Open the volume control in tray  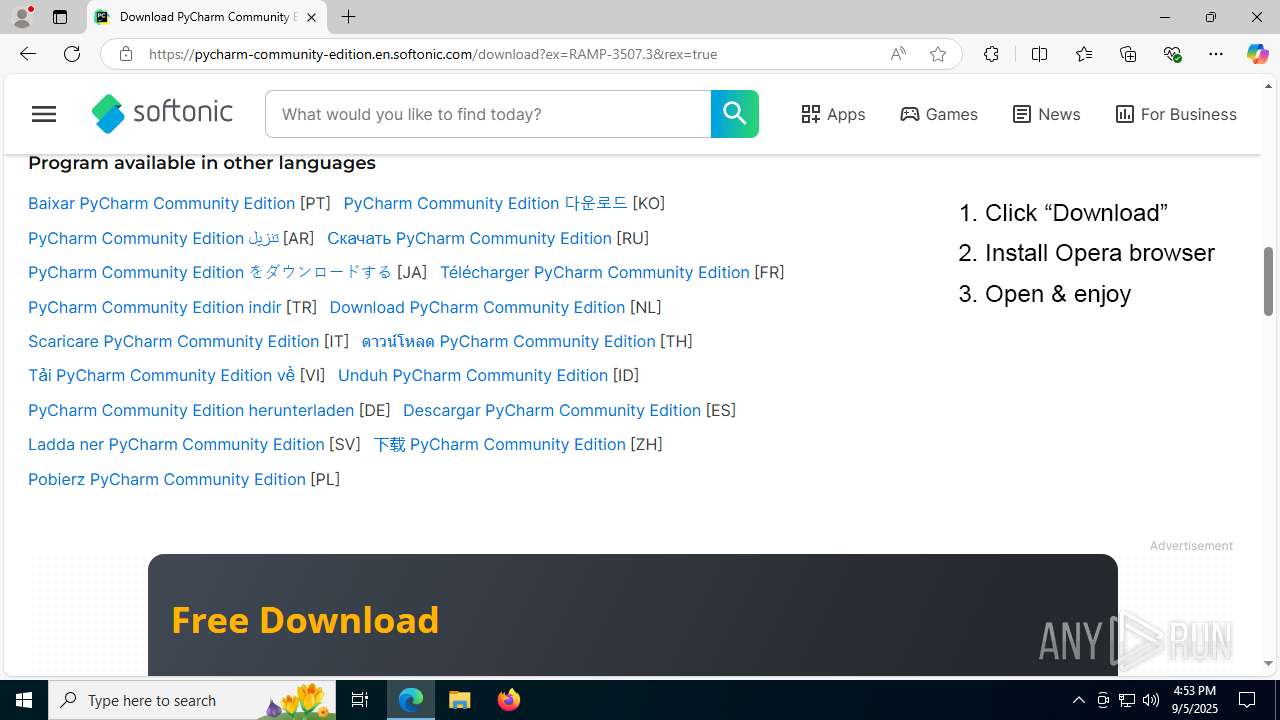[1151, 700]
